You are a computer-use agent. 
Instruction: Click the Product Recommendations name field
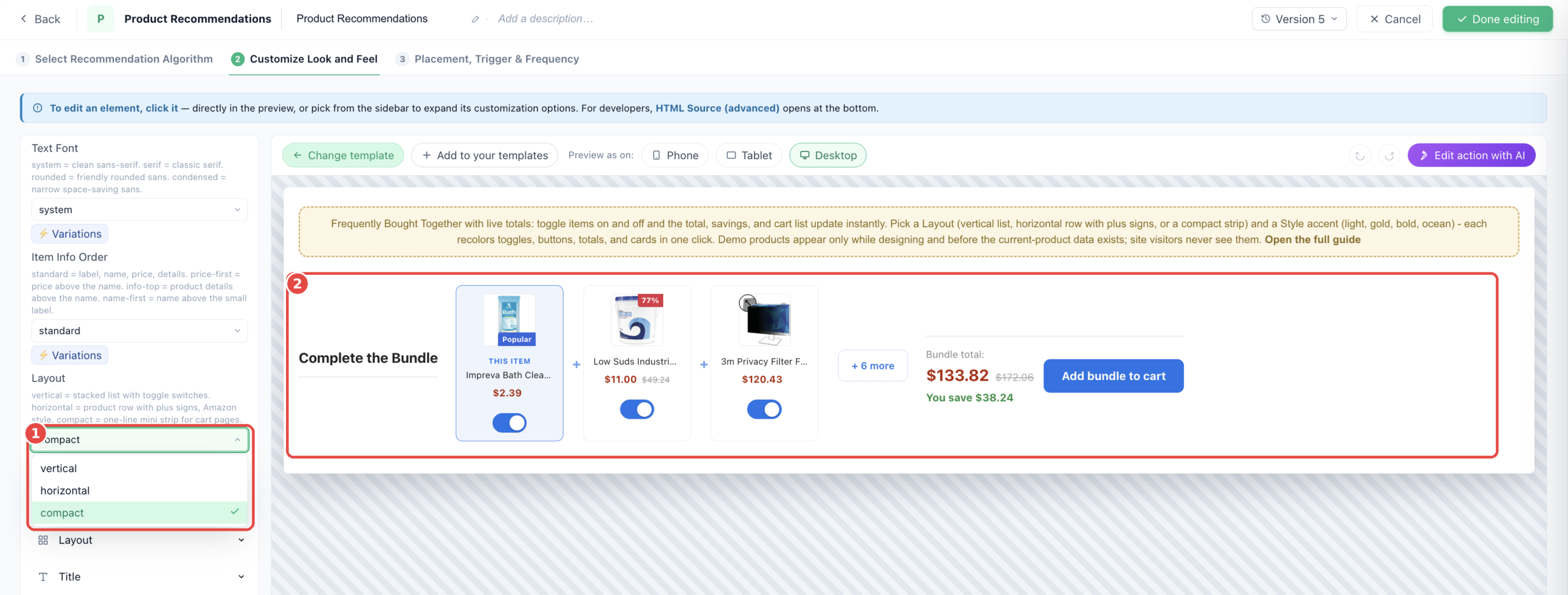(361, 19)
